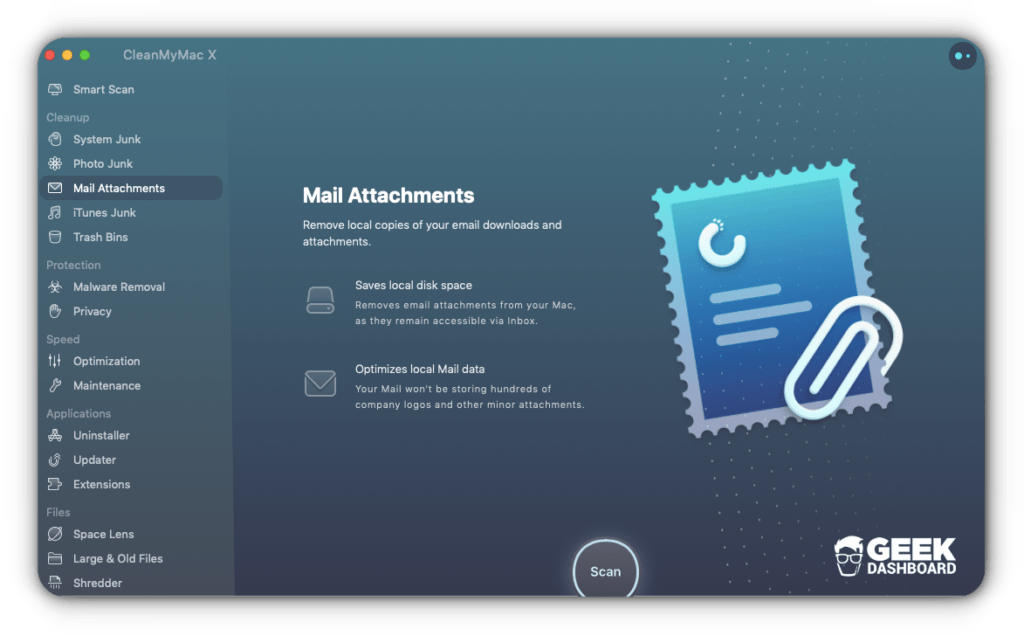This screenshot has height=636, width=1024.
Task: Click the Privacy hand icon
Action: 55,311
